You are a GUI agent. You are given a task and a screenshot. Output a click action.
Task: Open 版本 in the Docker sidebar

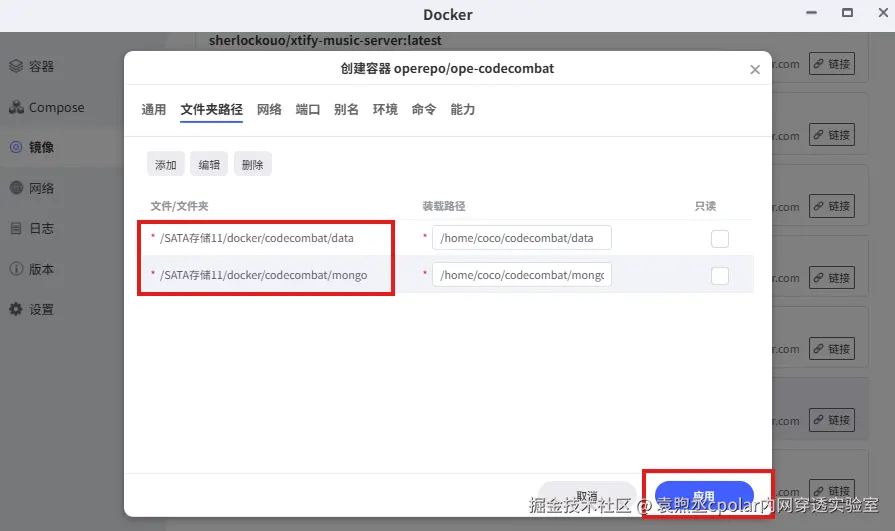[x=32, y=269]
